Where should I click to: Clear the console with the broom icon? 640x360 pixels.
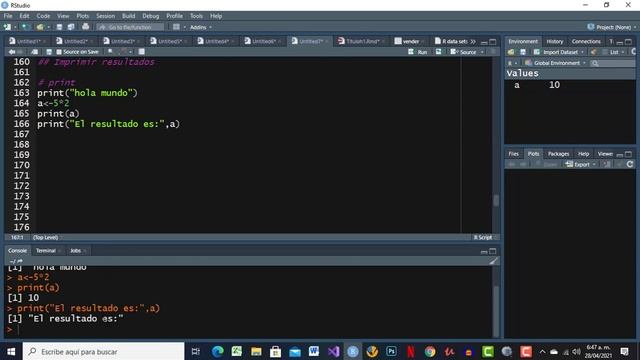493,261
